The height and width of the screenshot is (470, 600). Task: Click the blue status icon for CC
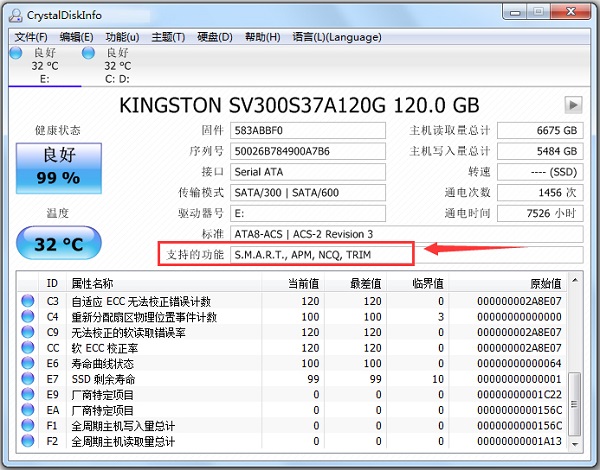pyautogui.click(x=28, y=348)
